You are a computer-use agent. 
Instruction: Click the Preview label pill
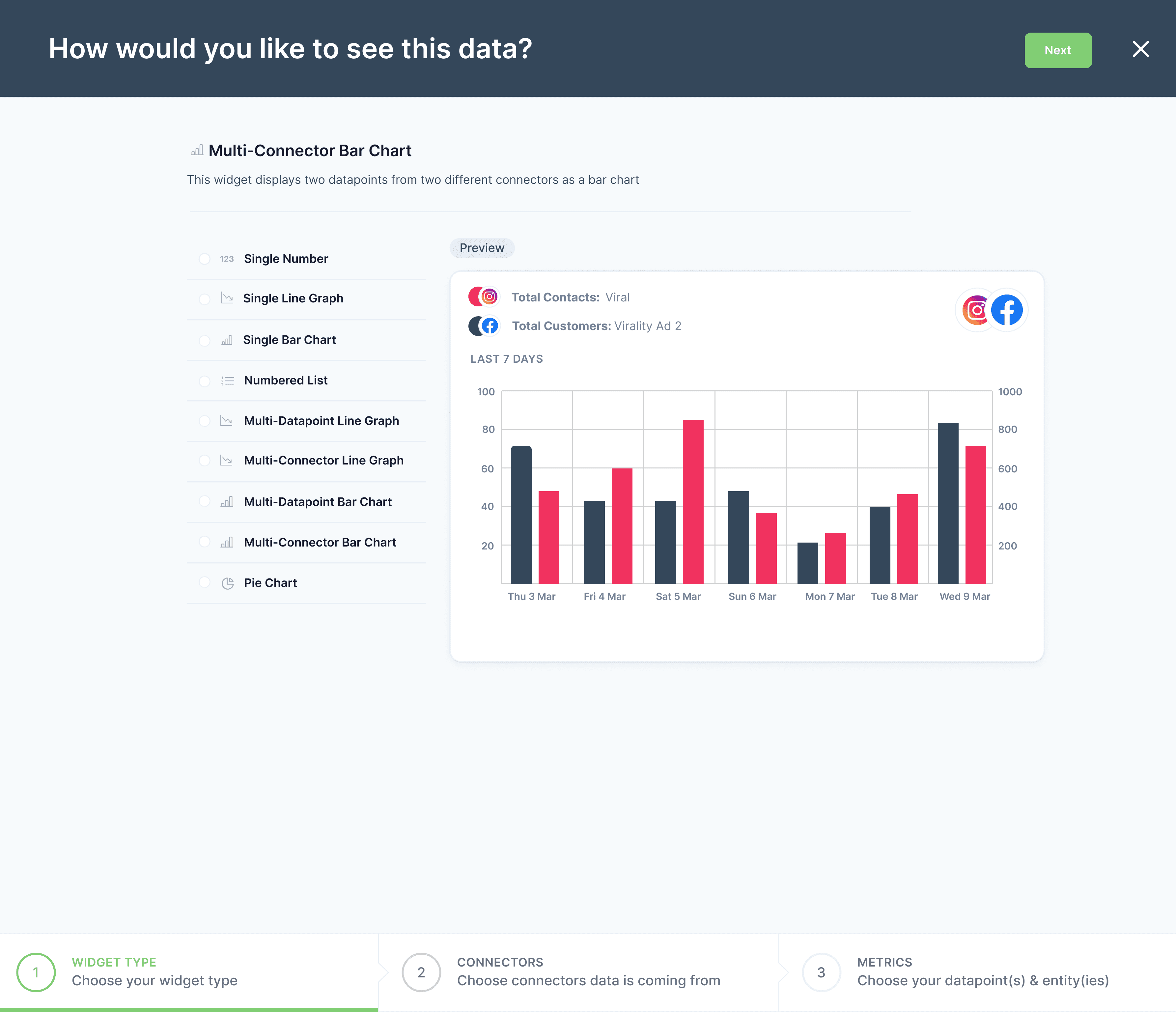pyautogui.click(x=482, y=248)
